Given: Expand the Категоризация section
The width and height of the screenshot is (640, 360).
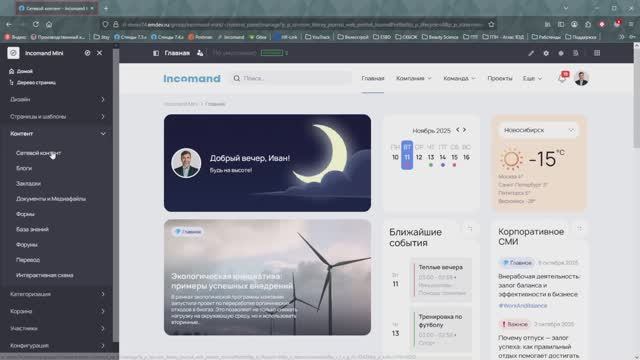Looking at the screenshot, I should 57,294.
